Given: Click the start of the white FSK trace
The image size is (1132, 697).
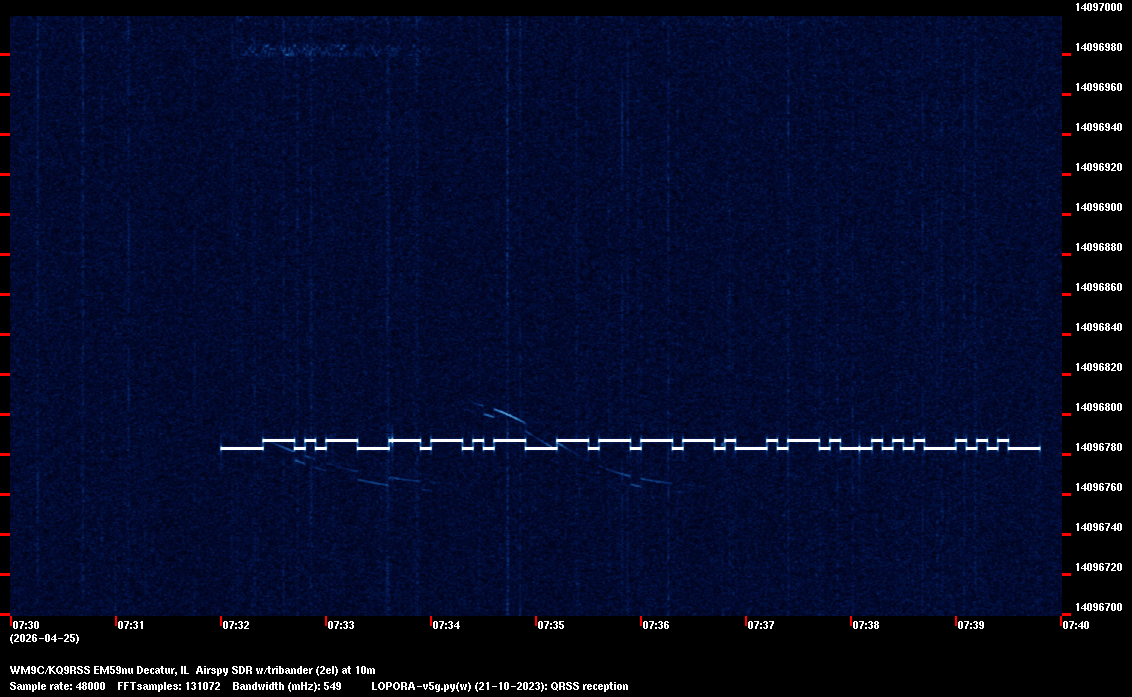Looking at the screenshot, I should point(223,448).
